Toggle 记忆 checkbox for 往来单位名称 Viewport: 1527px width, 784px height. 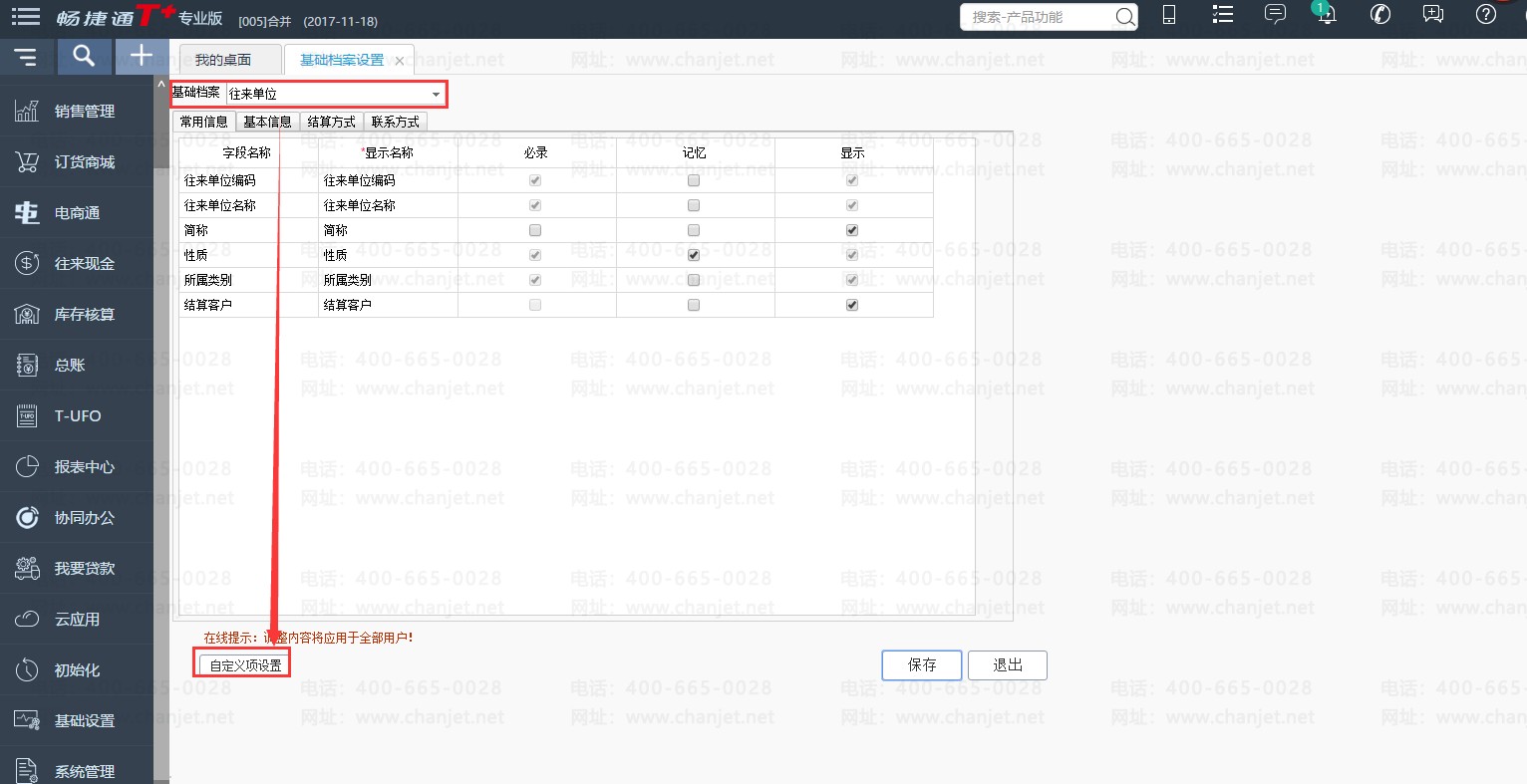[x=694, y=205]
